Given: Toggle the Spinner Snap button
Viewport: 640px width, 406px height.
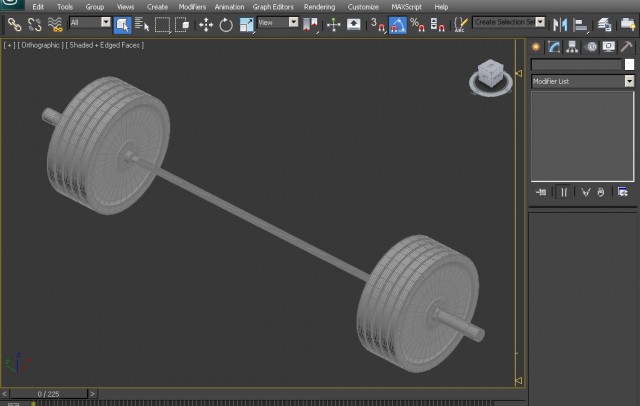Looking at the screenshot, I should [x=437, y=25].
